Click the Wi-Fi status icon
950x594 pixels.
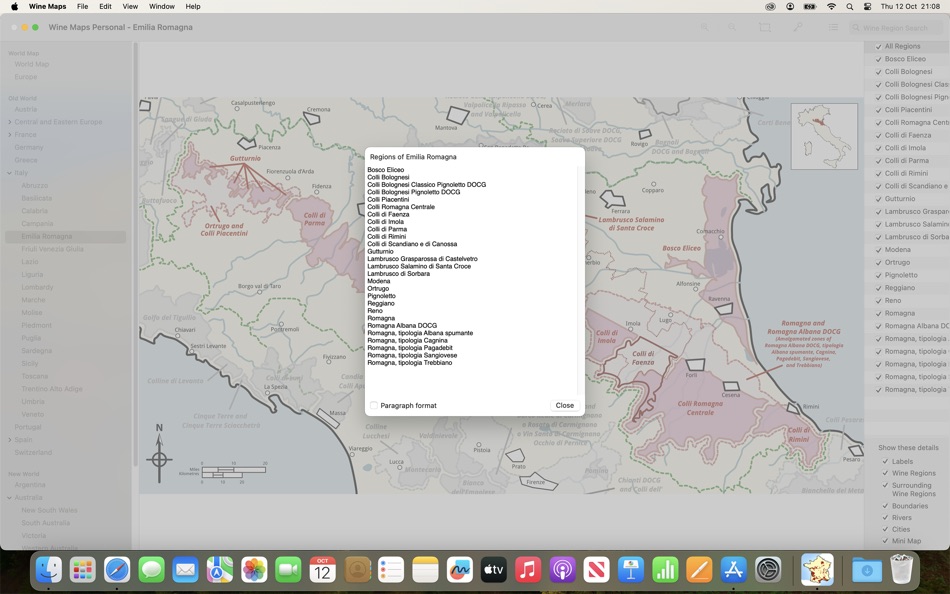[x=831, y=7]
